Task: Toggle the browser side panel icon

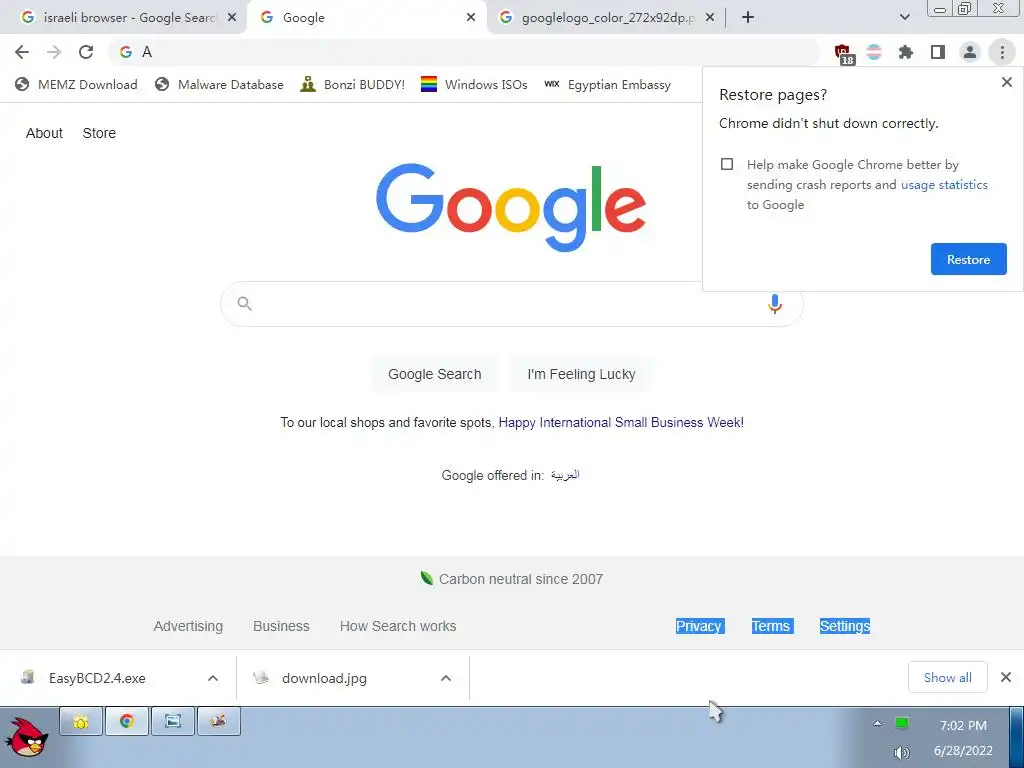Action: 938,52
